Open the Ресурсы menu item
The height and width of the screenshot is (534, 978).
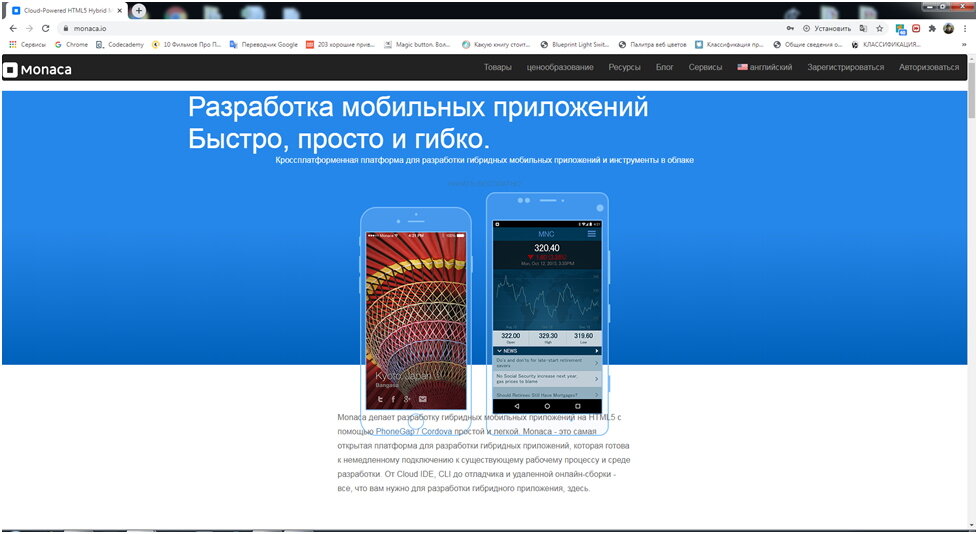point(624,67)
